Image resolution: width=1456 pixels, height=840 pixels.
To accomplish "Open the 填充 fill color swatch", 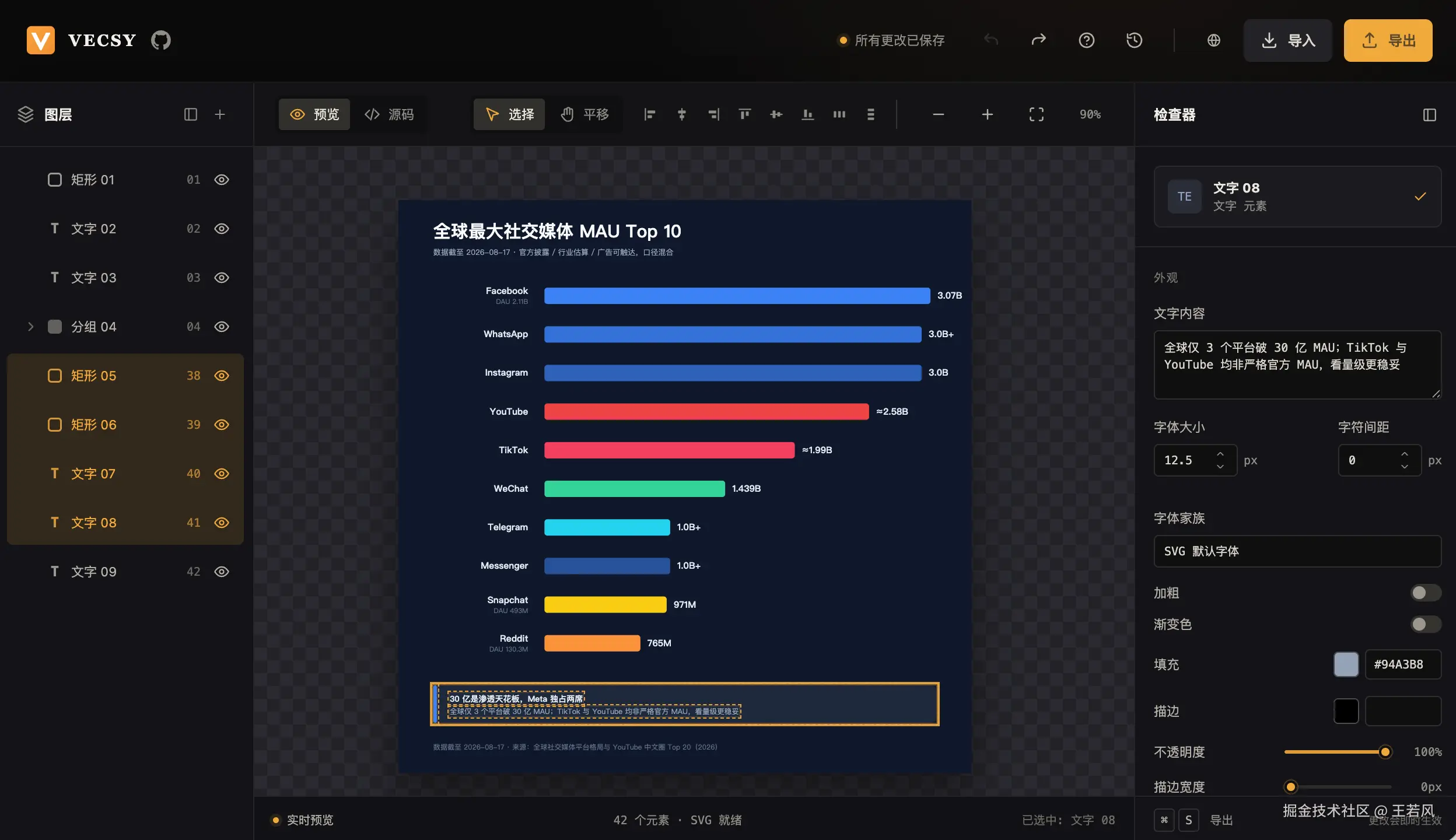I will tap(1346, 664).
